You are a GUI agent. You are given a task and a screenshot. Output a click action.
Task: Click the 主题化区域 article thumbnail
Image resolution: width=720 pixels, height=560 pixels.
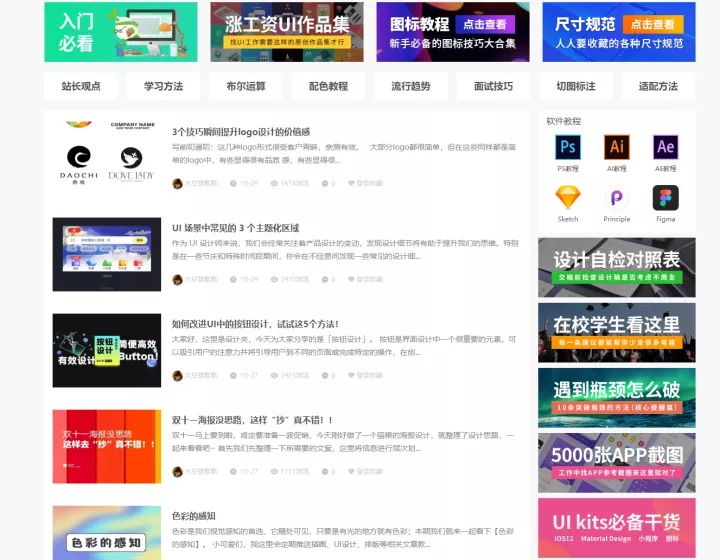[107, 254]
